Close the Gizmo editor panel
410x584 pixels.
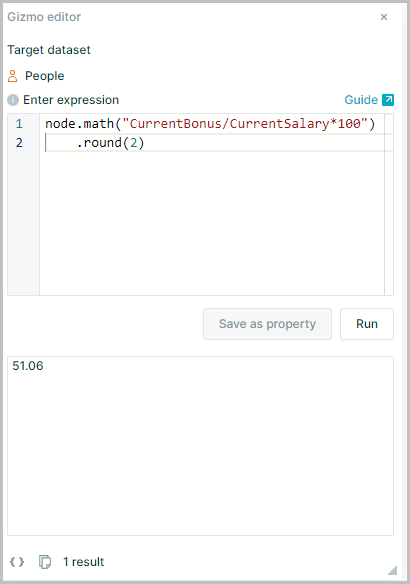click(x=384, y=17)
